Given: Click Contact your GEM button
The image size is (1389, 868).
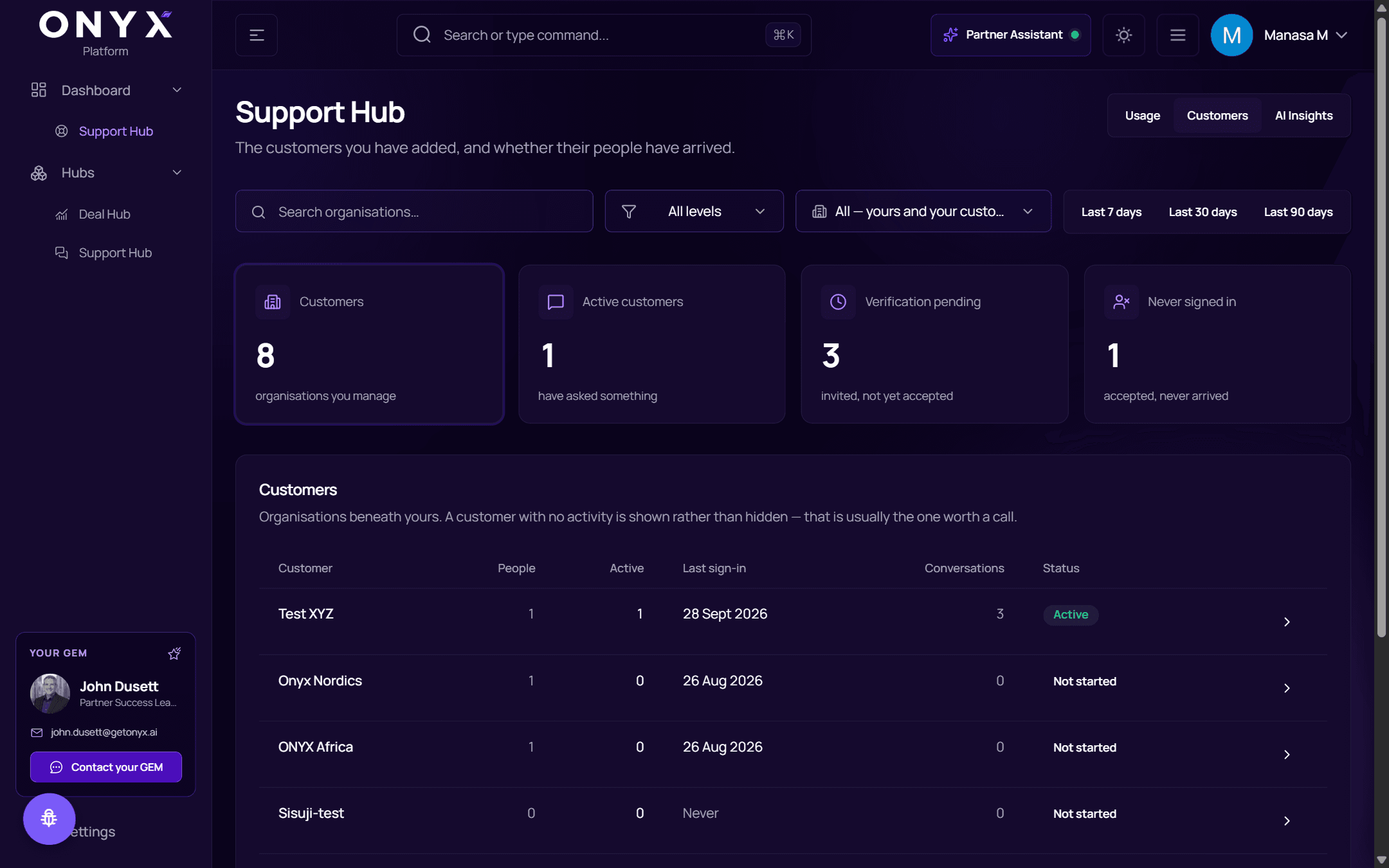Looking at the screenshot, I should 106,767.
